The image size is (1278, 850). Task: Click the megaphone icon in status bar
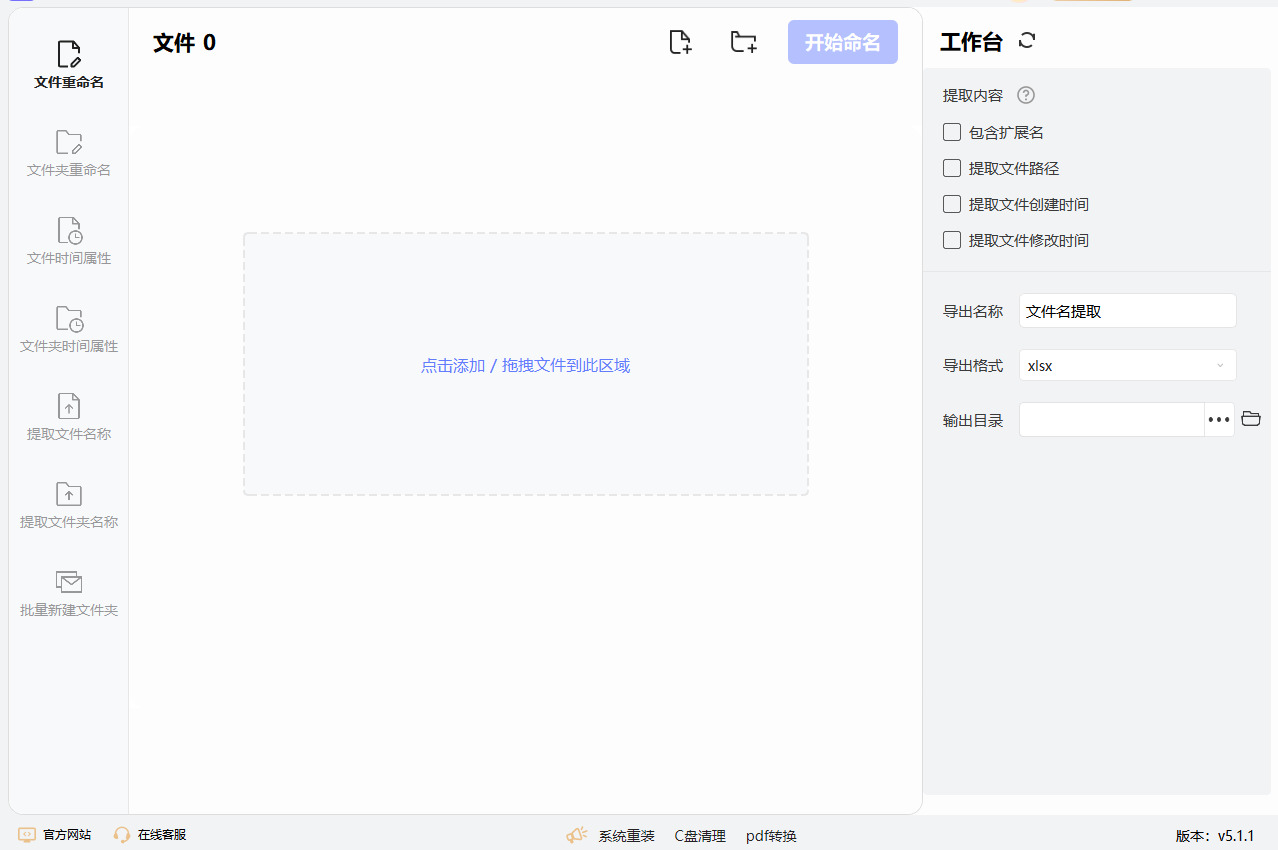[x=577, y=835]
